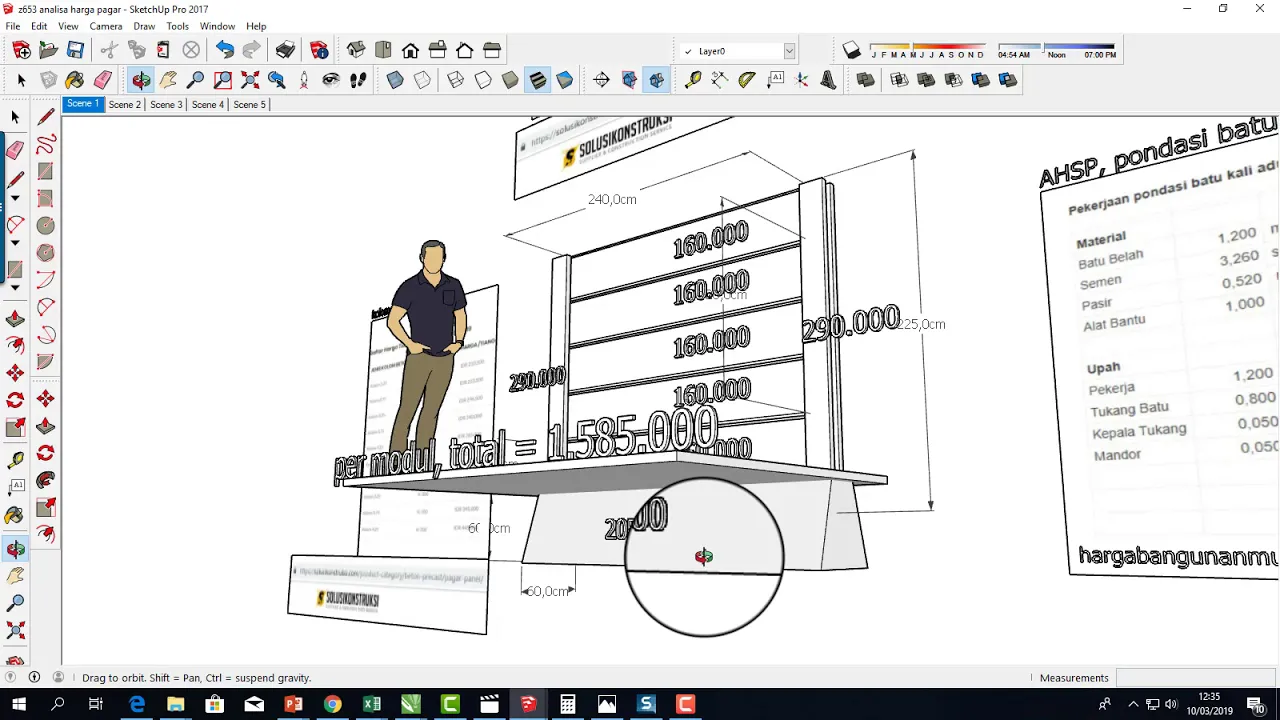Enable Hidden Line face style
Viewport: 1280px width, 720px height.
[483, 80]
